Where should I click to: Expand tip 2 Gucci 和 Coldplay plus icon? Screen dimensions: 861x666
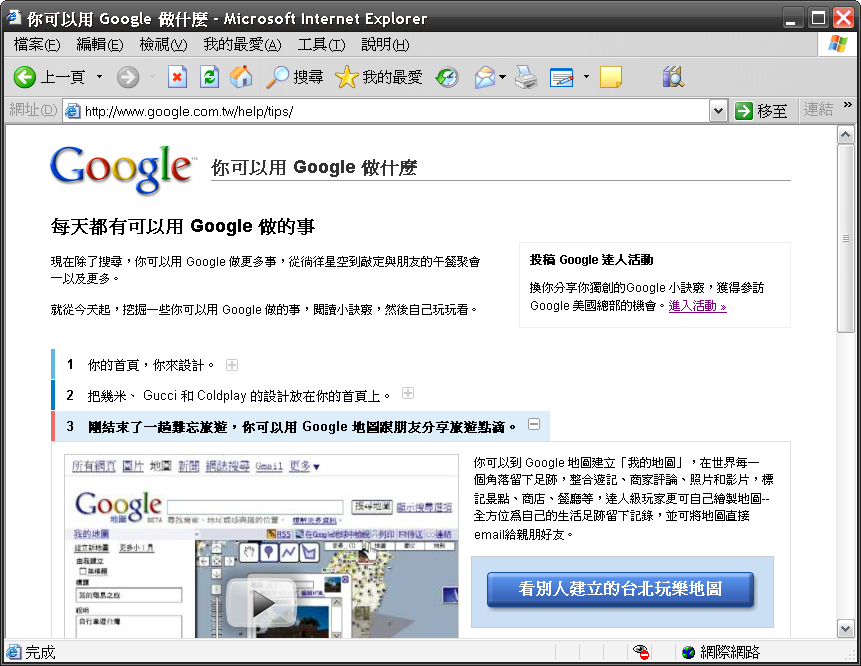coord(407,393)
